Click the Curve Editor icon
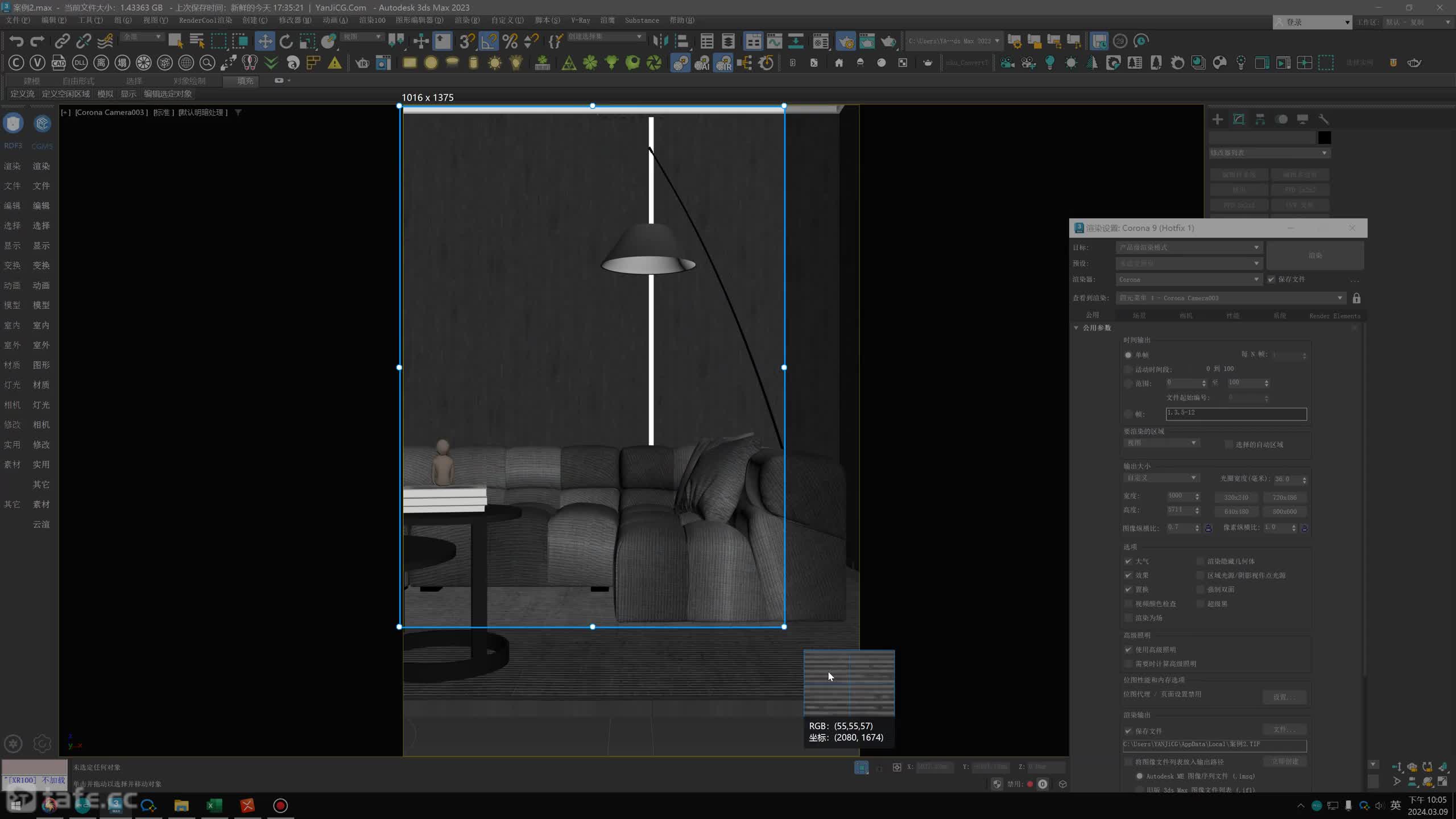Screen dimensions: 1456x819 tap(775, 41)
